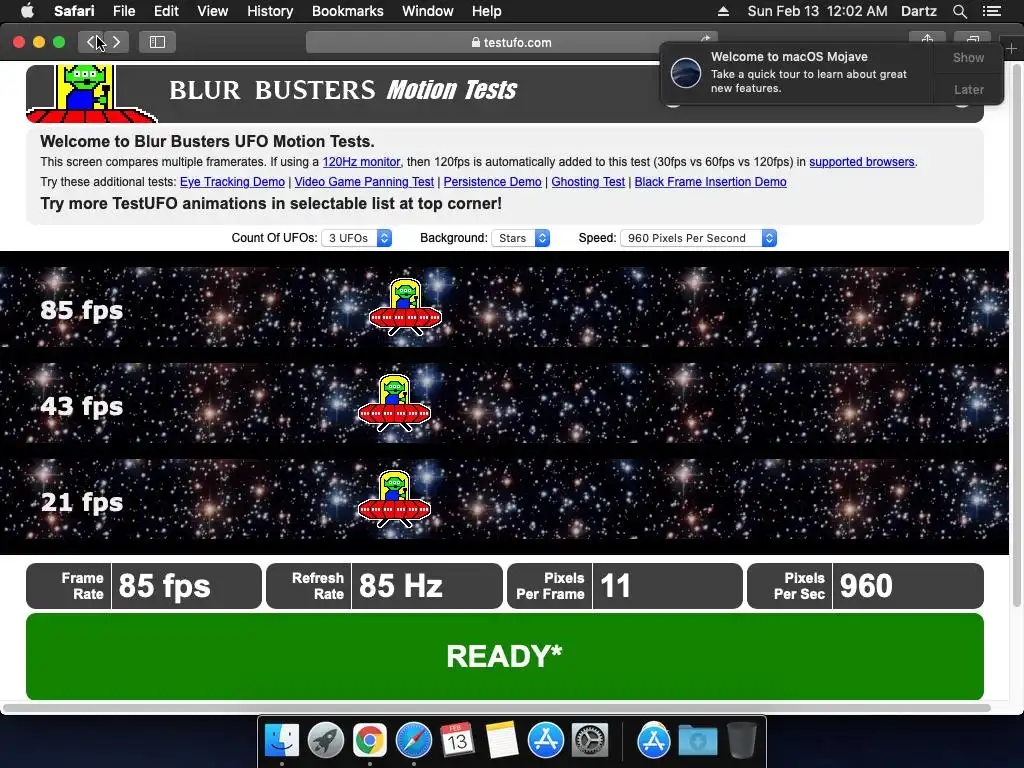Click the Dartz user name in menu bar
Screen dimensions: 1024x768
point(918,11)
